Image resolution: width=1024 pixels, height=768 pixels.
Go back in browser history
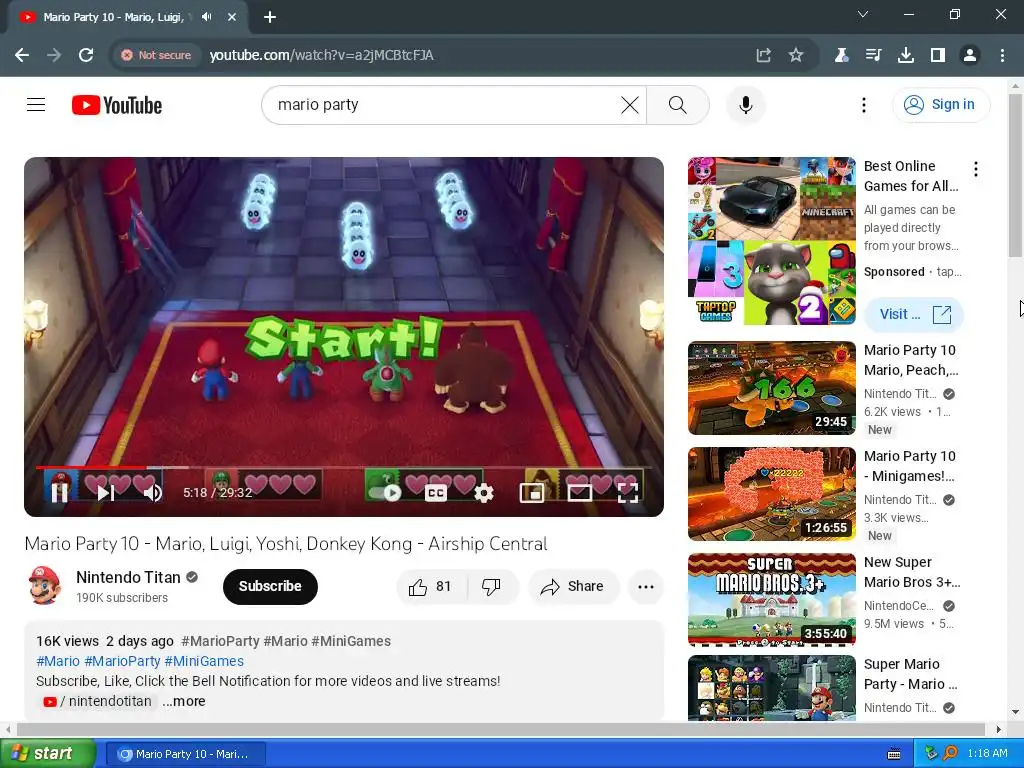click(22, 55)
